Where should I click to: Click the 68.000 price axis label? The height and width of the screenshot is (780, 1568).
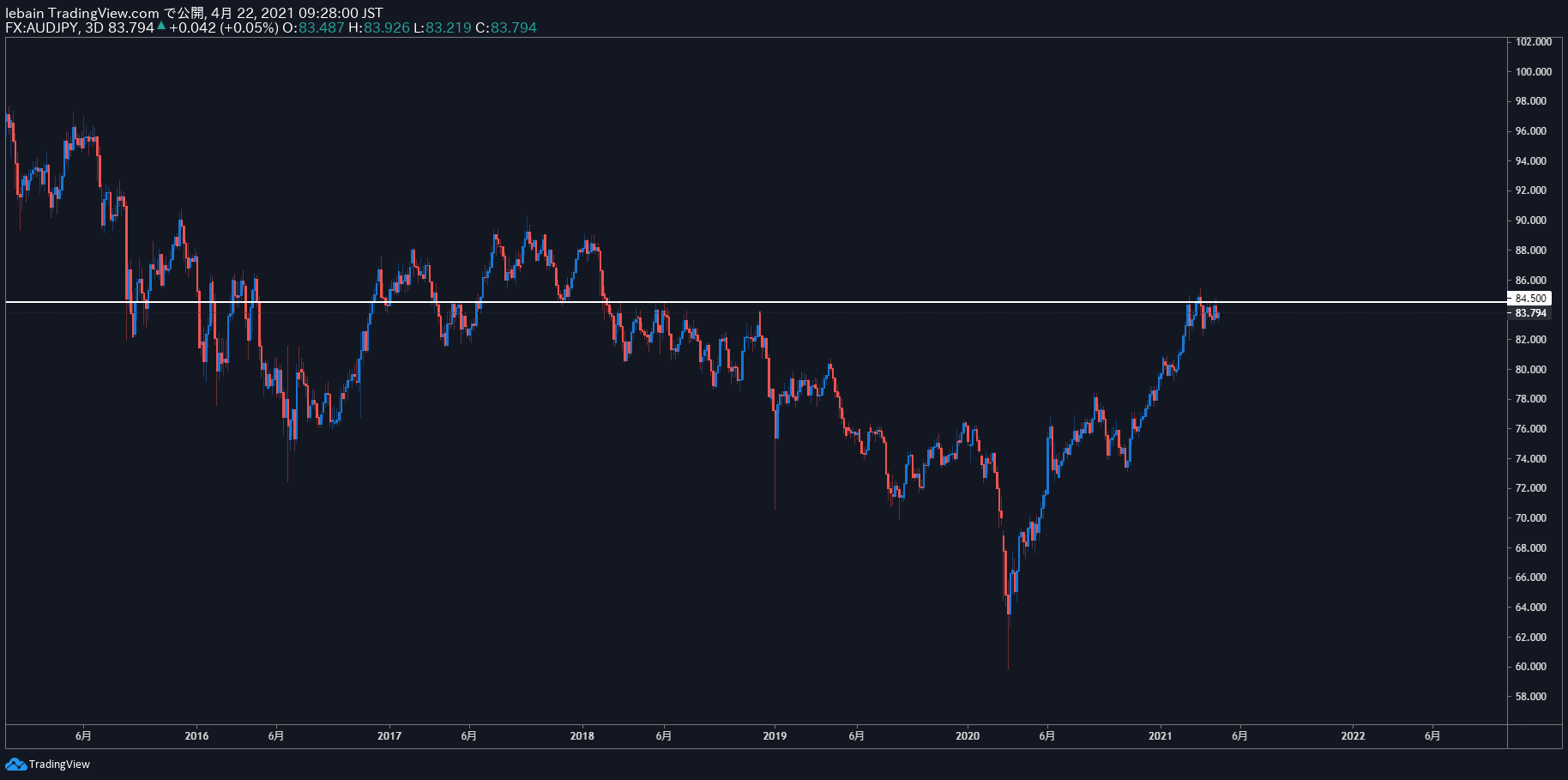click(1530, 548)
